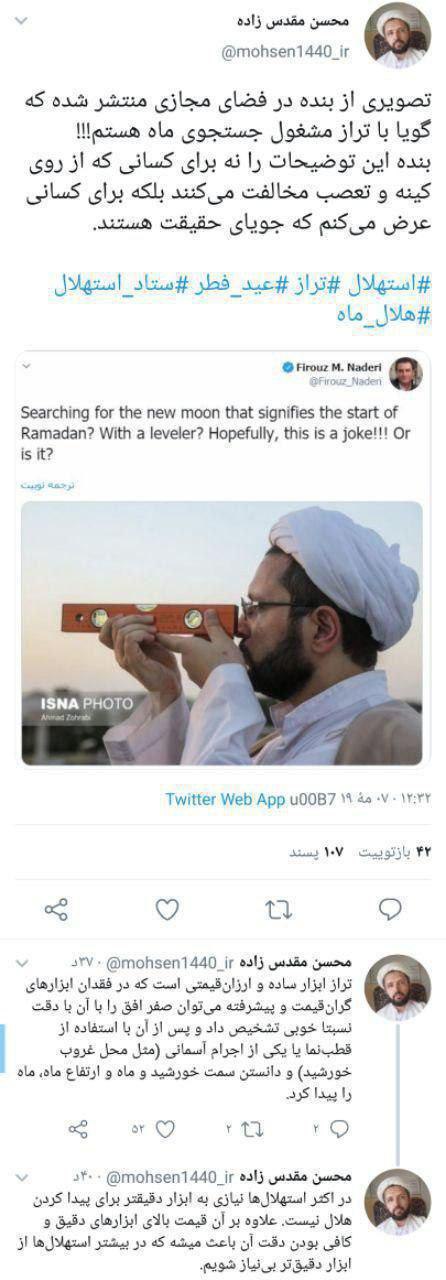The width and height of the screenshot is (446, 1280).
Task: View the ۴۲ retweets list
Action: [x=398, y=852]
